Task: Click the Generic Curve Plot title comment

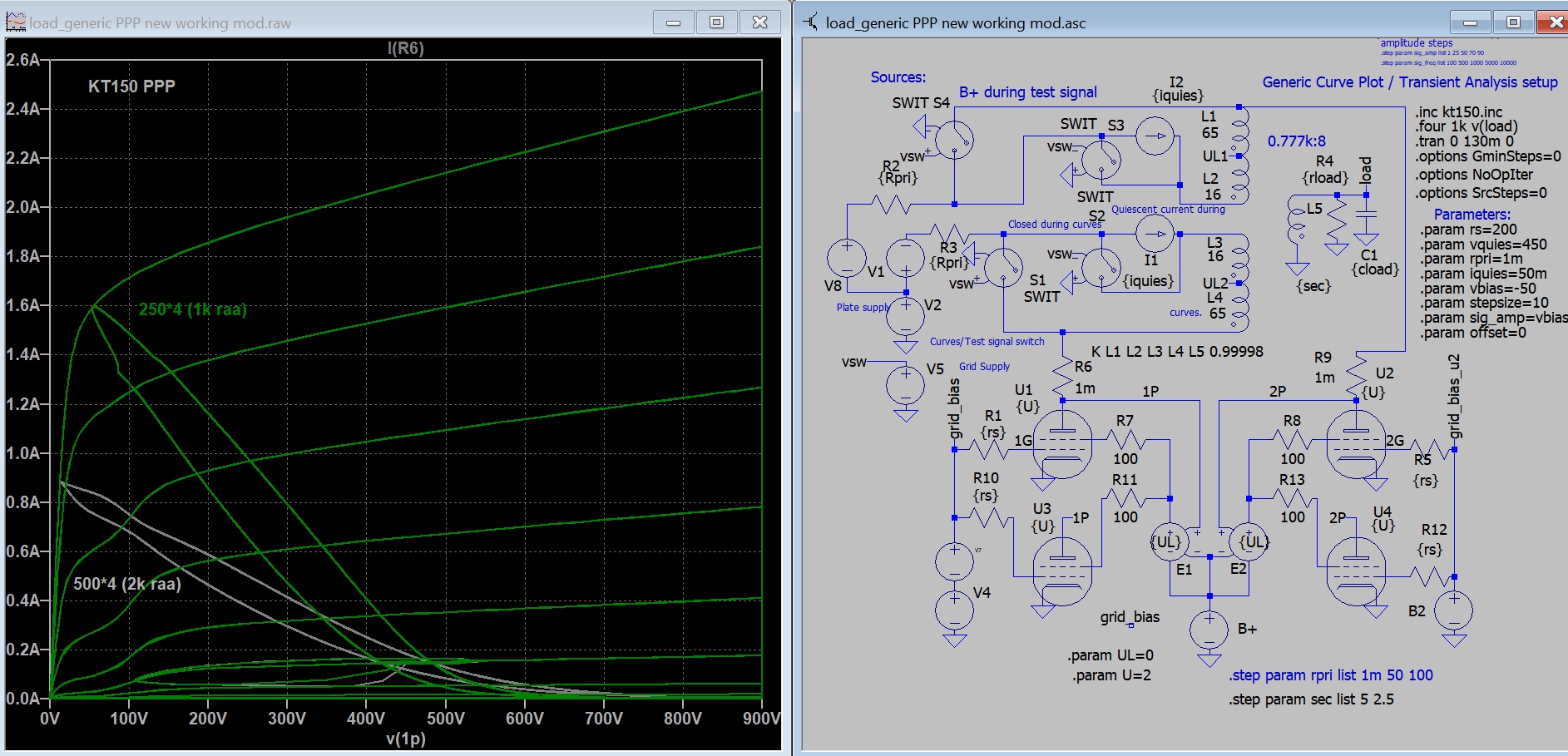Action: point(1410,82)
